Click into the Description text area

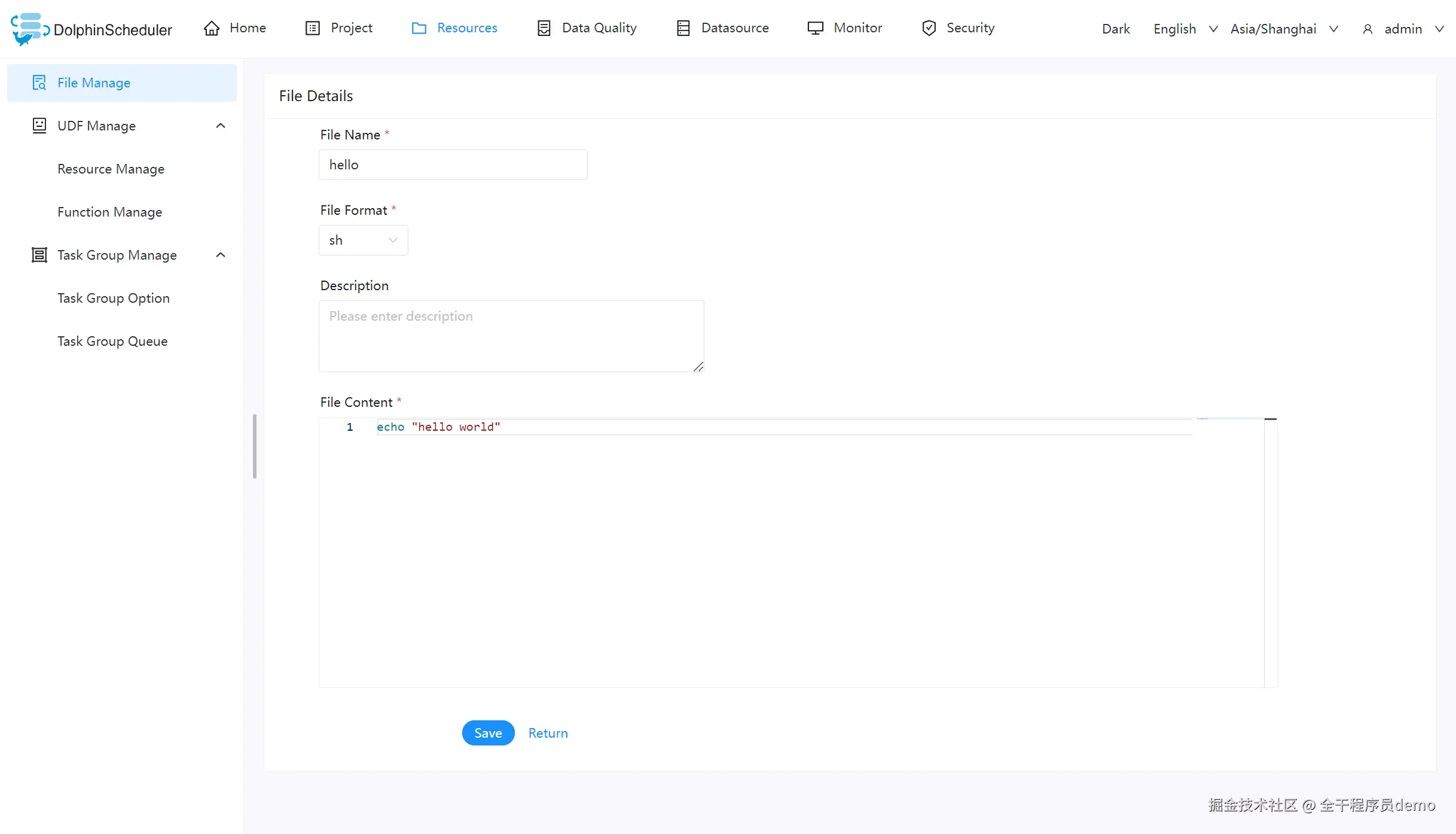pos(511,336)
